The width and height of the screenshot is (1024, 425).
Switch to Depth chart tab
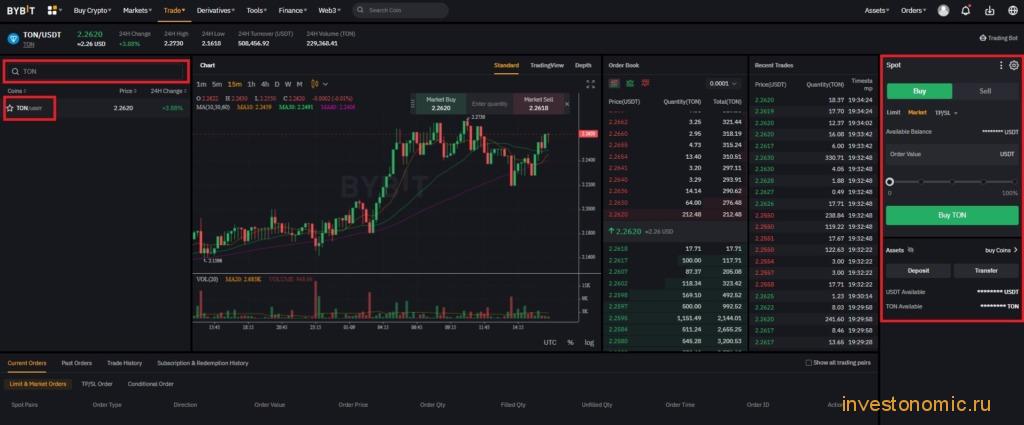click(583, 65)
